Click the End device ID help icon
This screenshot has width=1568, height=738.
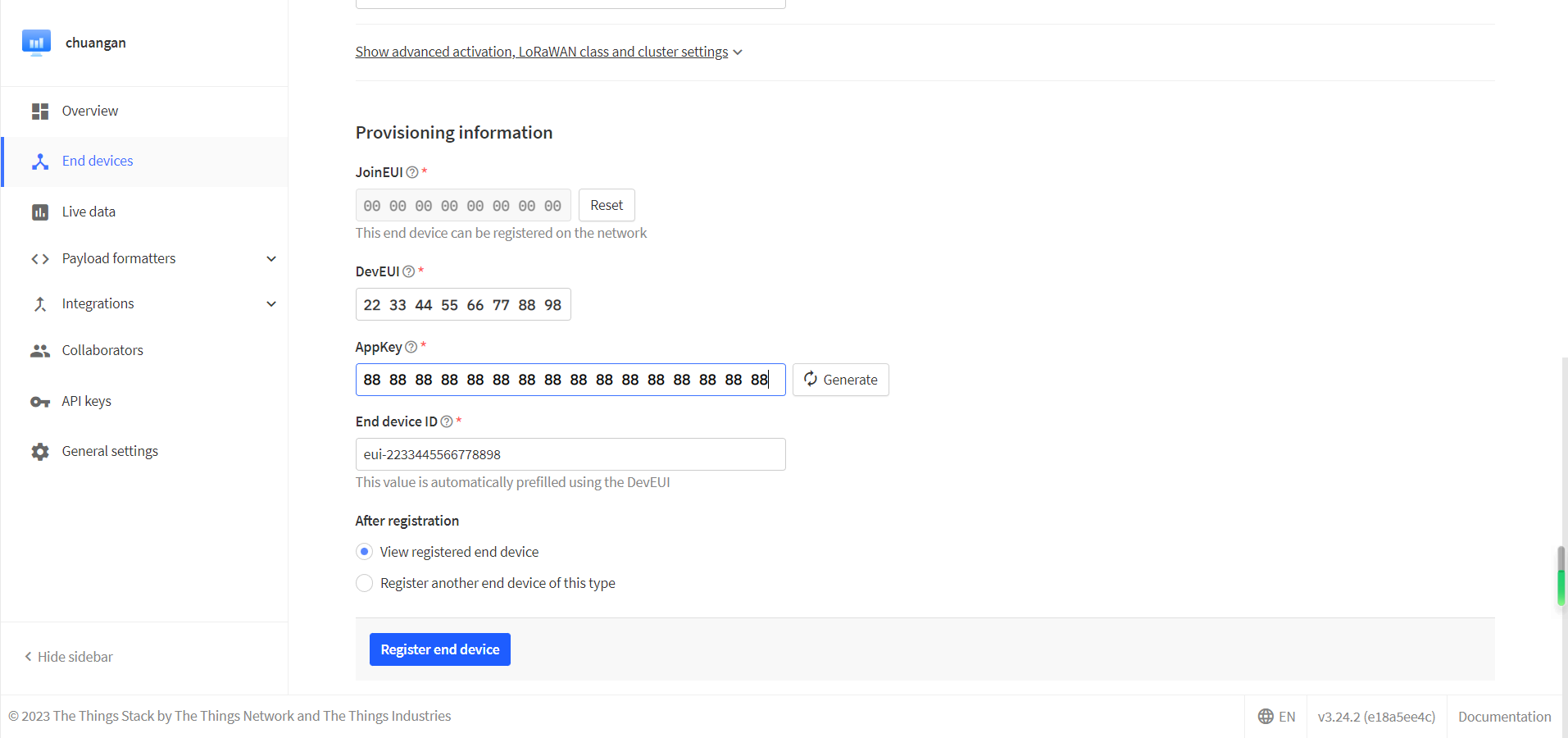pyautogui.click(x=447, y=421)
